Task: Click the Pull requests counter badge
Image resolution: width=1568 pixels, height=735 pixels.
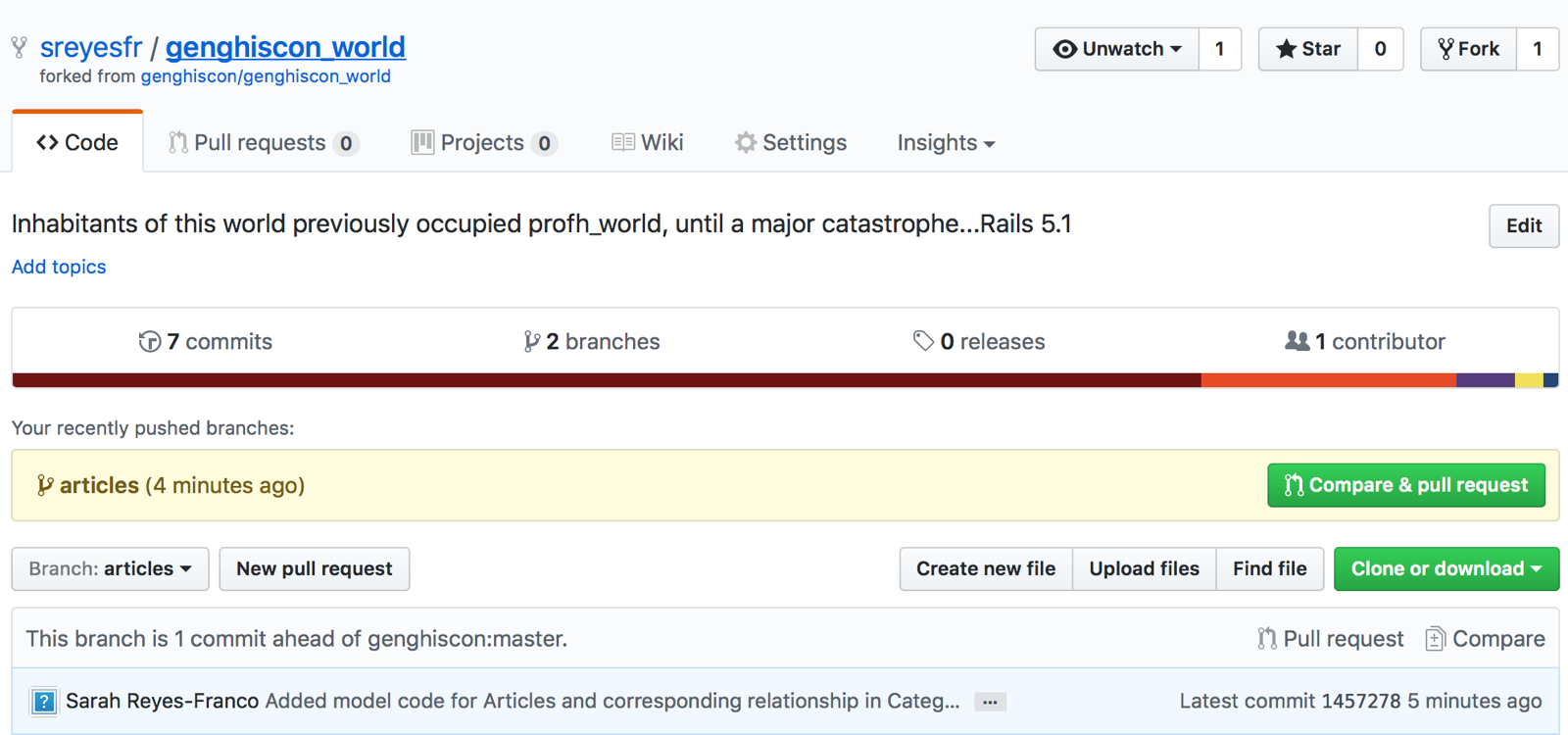Action: (346, 144)
